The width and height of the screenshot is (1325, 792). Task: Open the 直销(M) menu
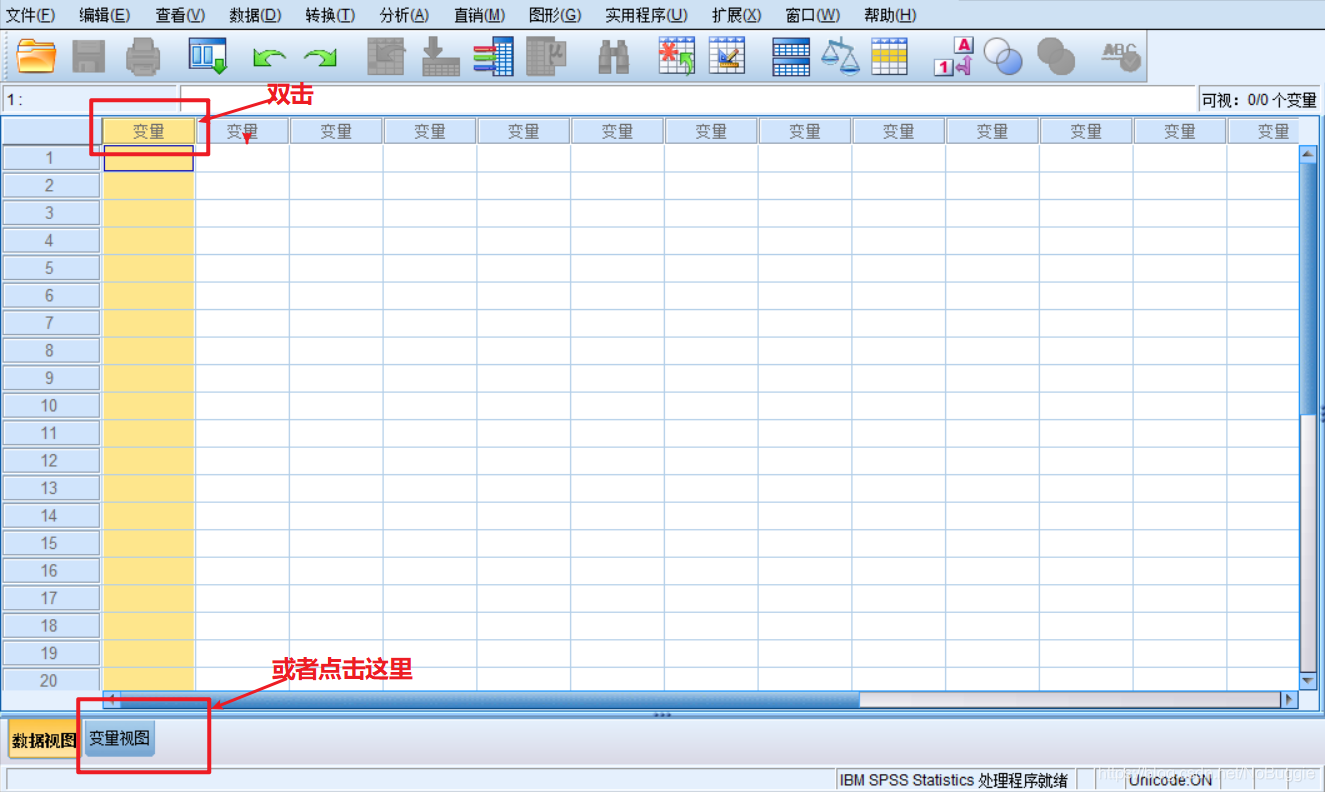pyautogui.click(x=479, y=15)
